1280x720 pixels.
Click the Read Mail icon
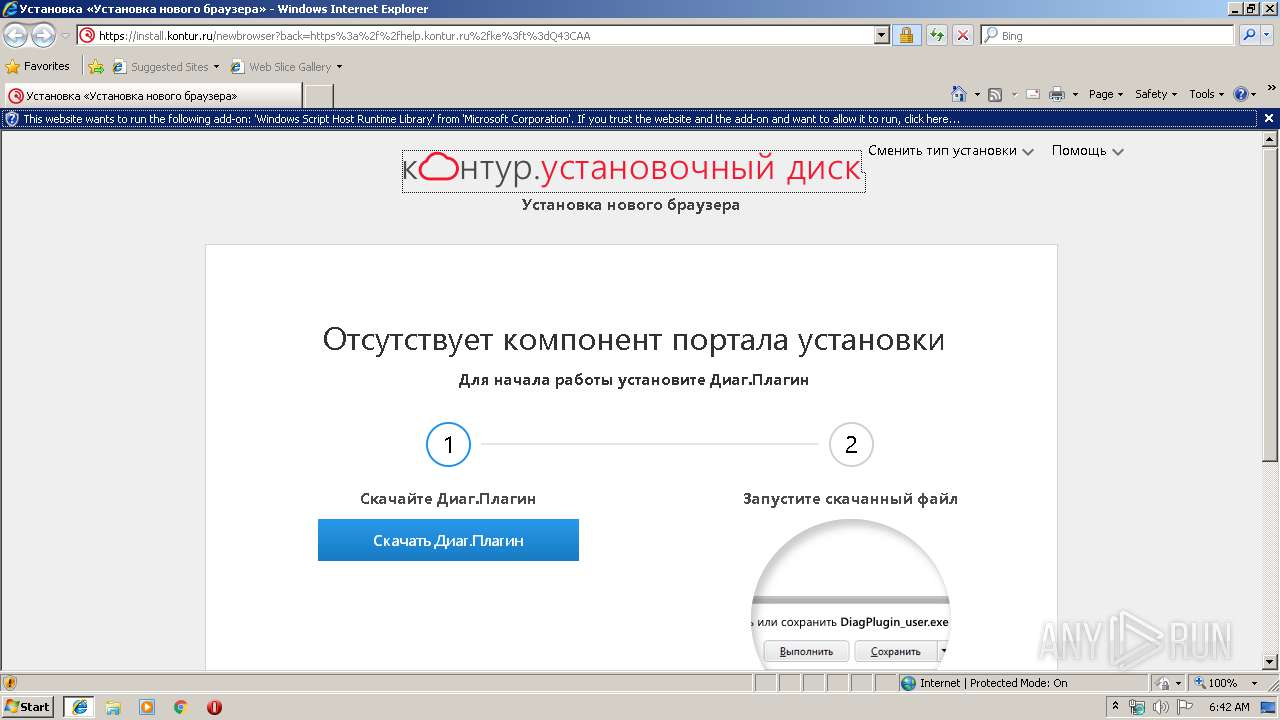click(1033, 94)
